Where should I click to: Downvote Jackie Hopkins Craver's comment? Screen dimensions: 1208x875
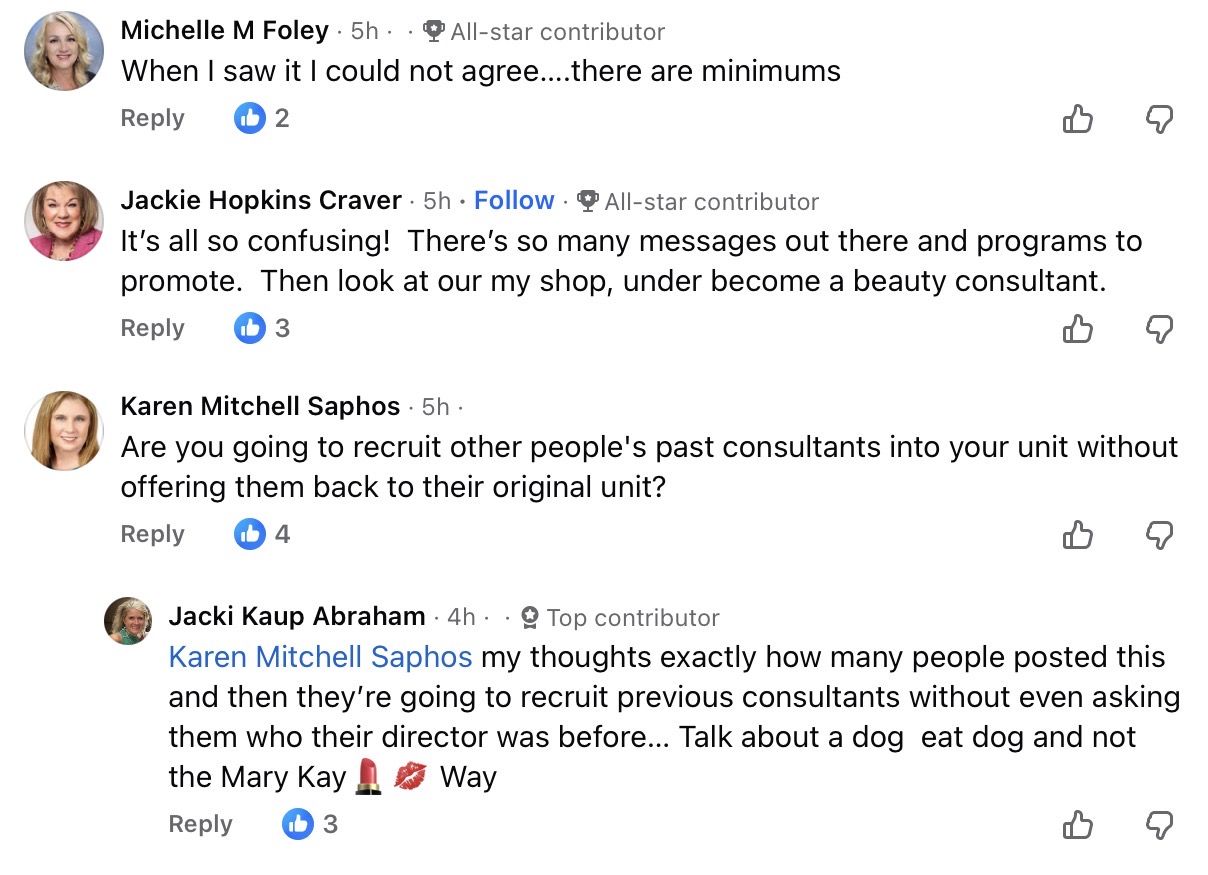1158,329
